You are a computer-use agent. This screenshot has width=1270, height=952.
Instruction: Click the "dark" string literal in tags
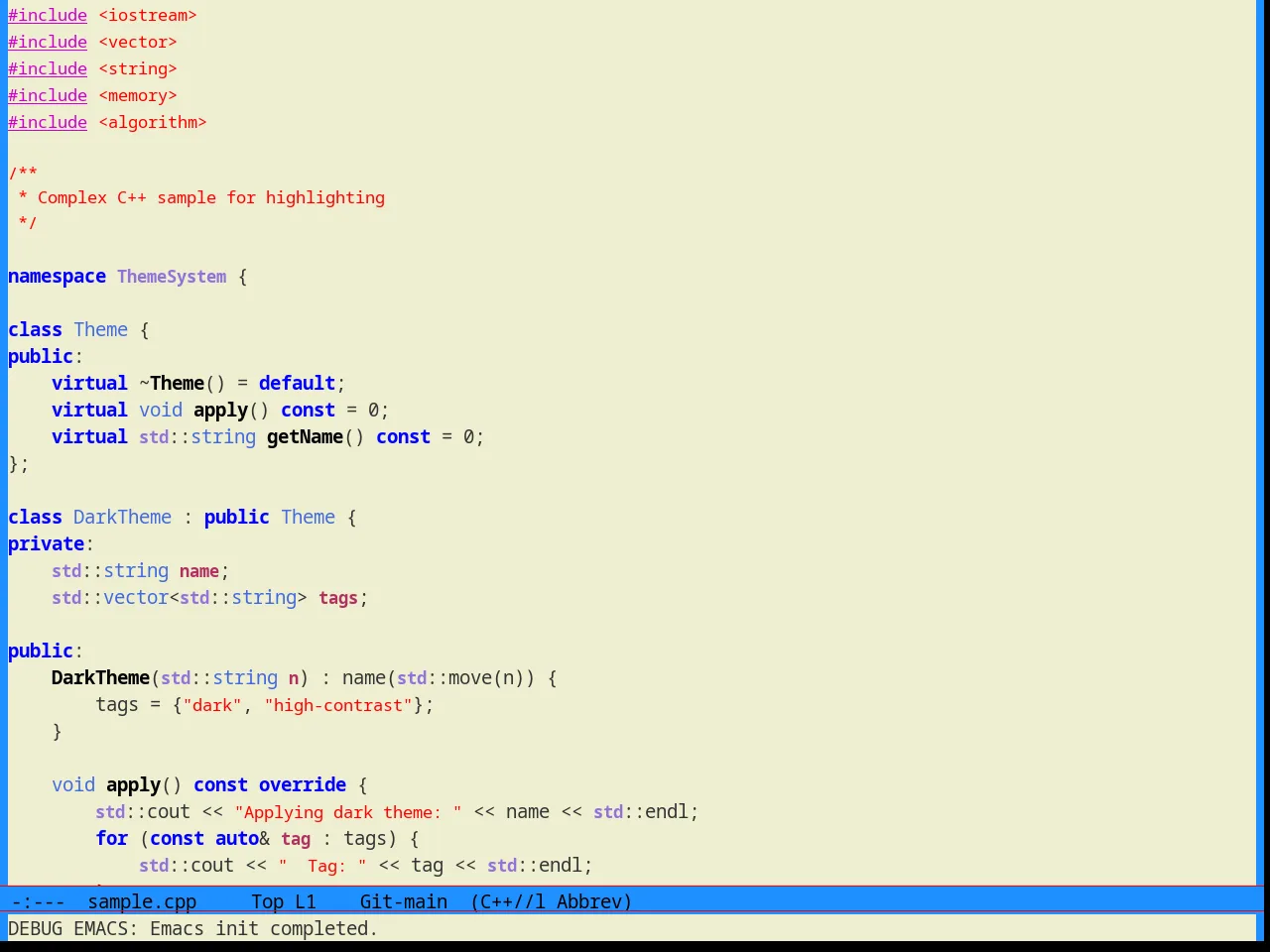[x=212, y=704]
